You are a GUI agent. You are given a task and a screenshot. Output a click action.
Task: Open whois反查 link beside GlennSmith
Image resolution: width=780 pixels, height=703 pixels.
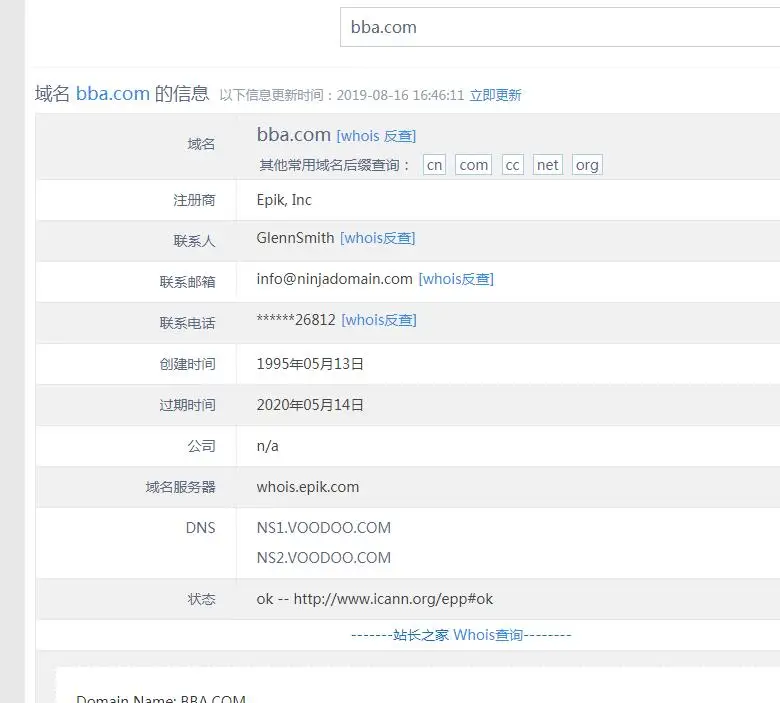(378, 238)
